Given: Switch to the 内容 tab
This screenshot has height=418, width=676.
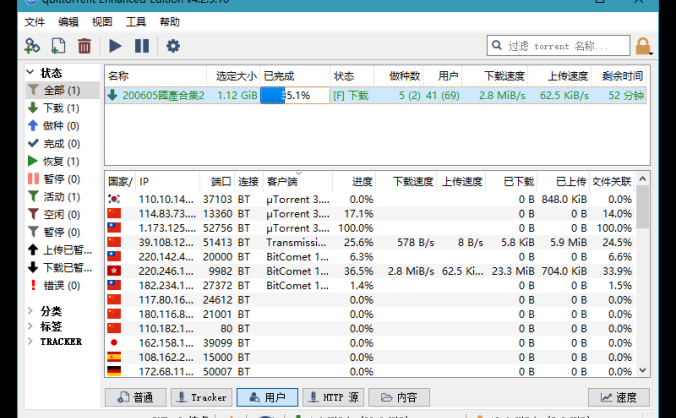Looking at the screenshot, I should (399, 397).
